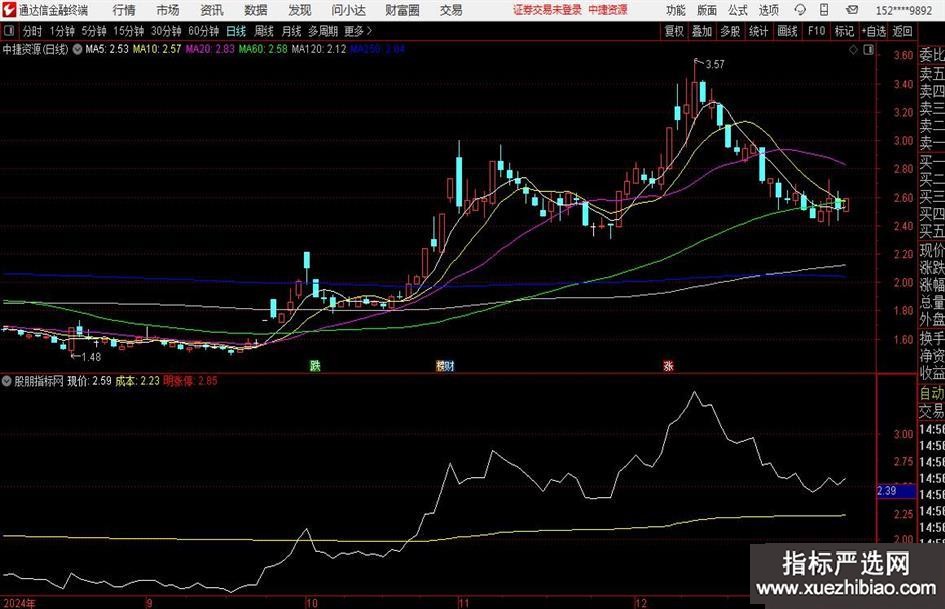
Task: Click the 统计 statistics button
Action: (758, 31)
